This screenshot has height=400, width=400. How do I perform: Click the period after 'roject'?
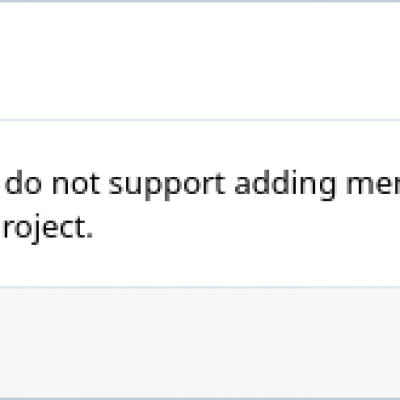(89, 236)
